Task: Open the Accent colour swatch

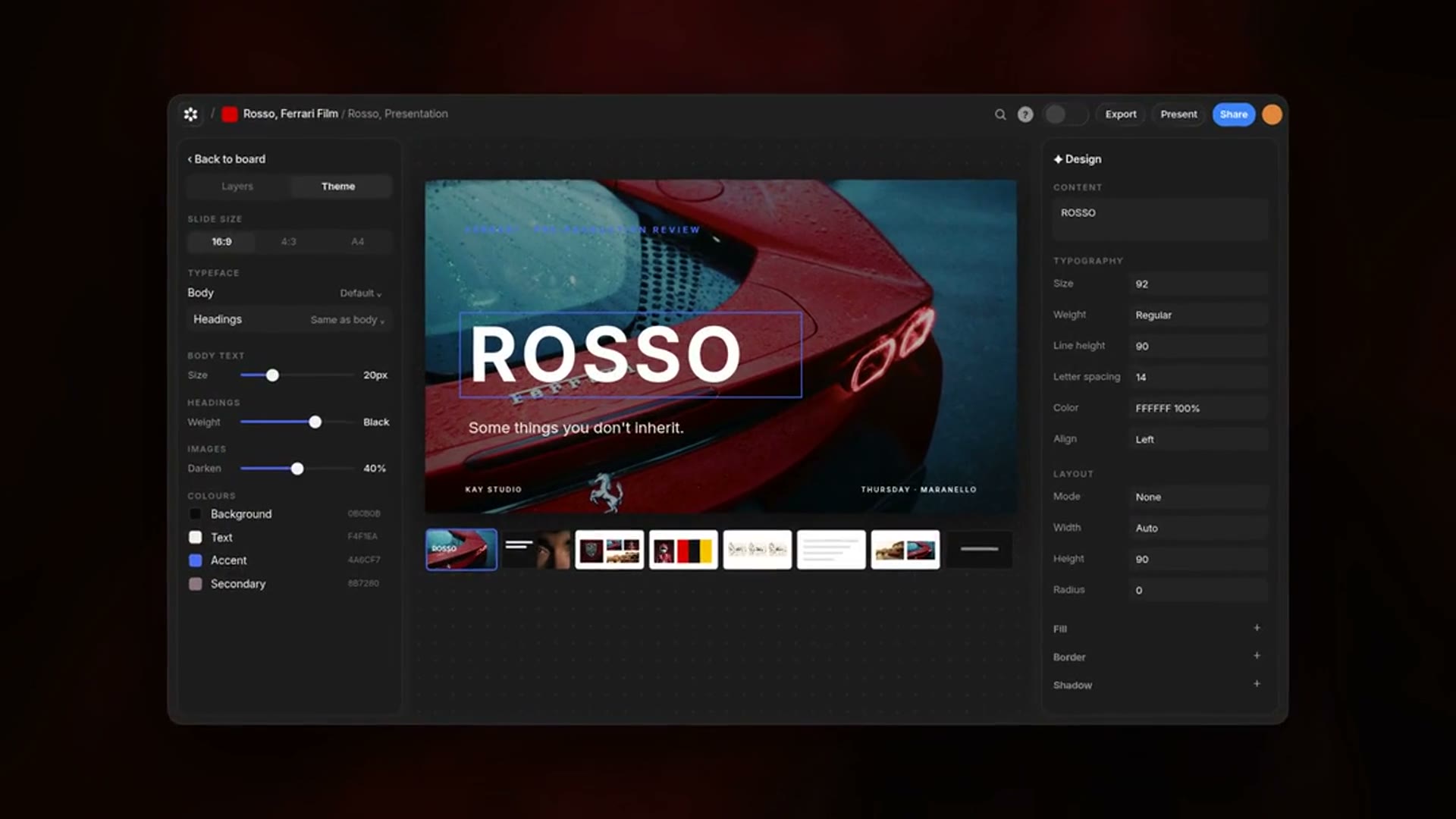Action: pos(195,560)
